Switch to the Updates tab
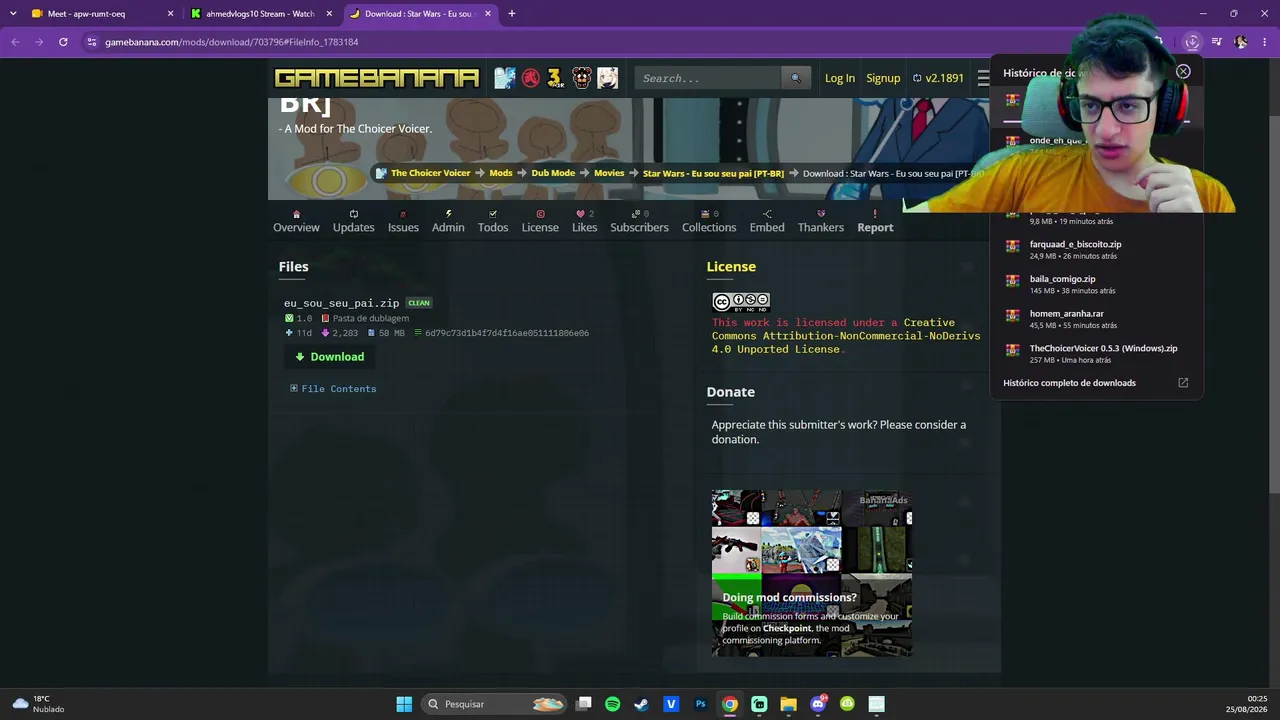Image resolution: width=1280 pixels, height=720 pixels. click(353, 221)
